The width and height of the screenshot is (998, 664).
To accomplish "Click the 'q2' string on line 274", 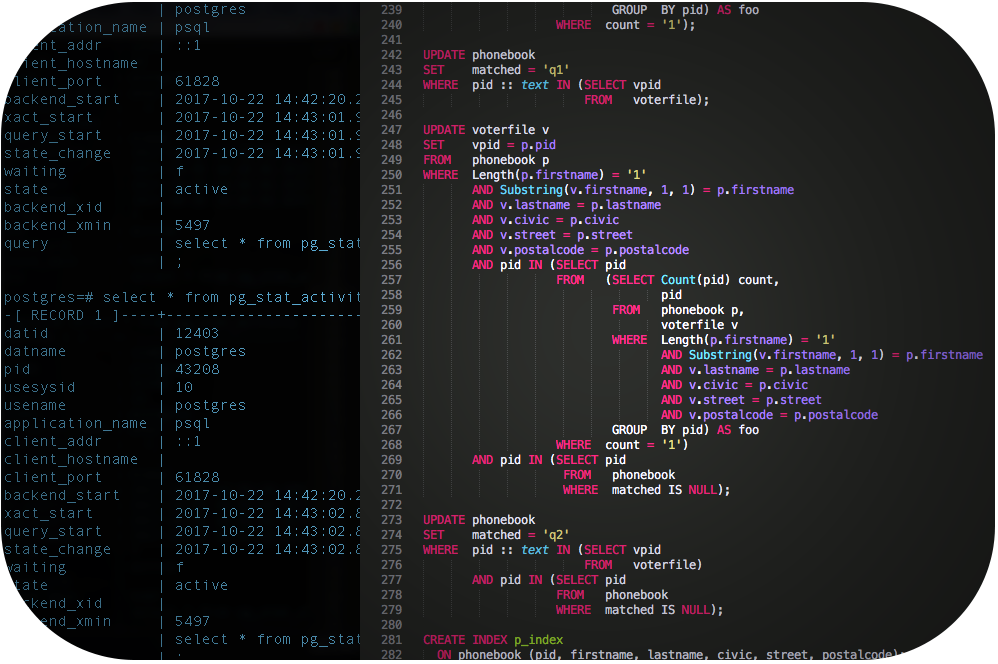I will pyautogui.click(x=555, y=535).
